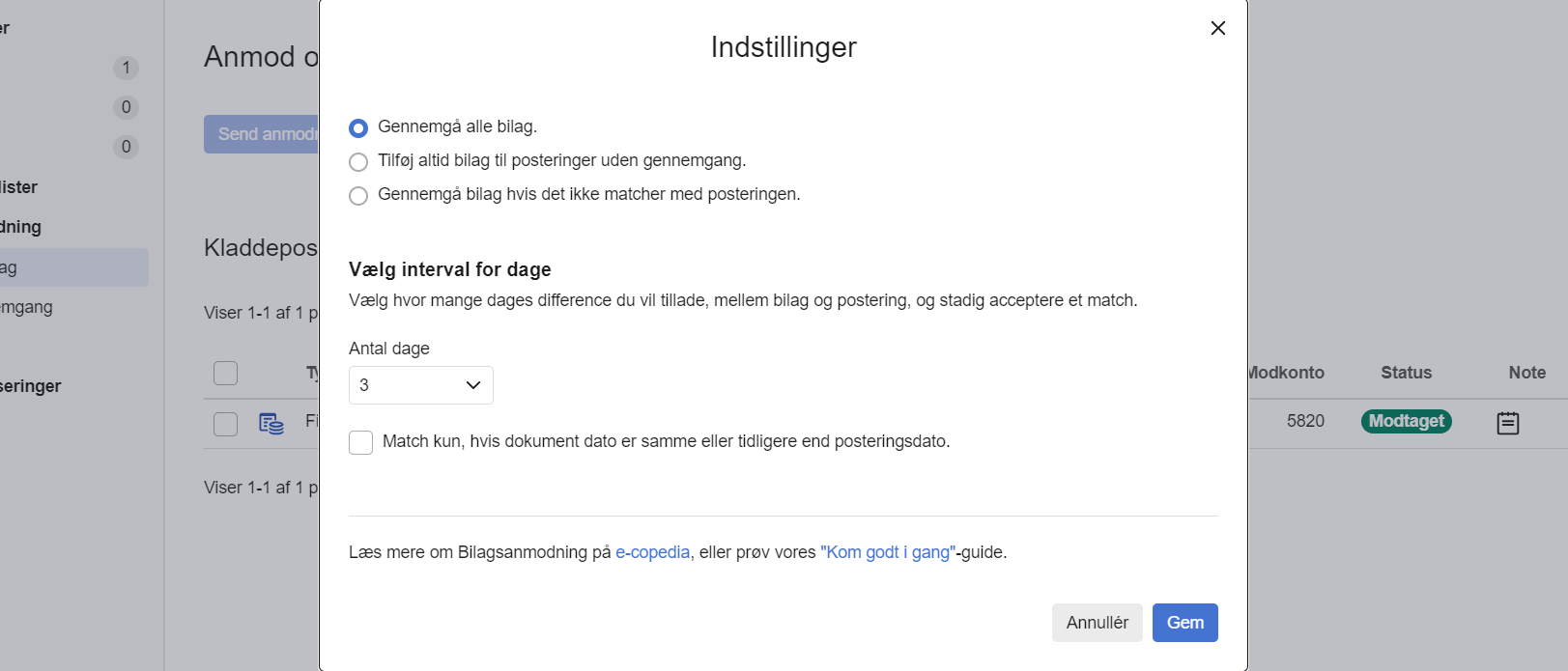
Task: Click the first badge showing 0 in sidebar
Action: 125,107
